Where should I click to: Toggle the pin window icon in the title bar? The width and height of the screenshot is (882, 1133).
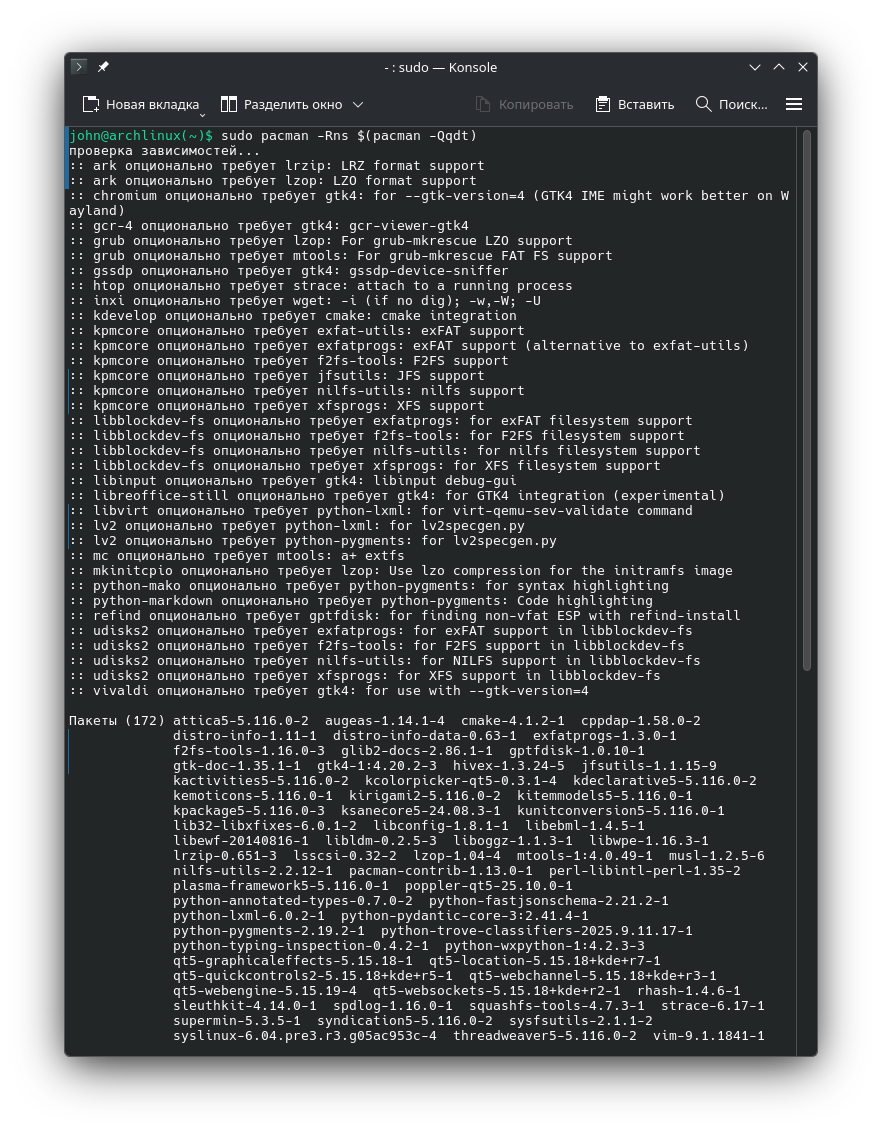(x=103, y=66)
